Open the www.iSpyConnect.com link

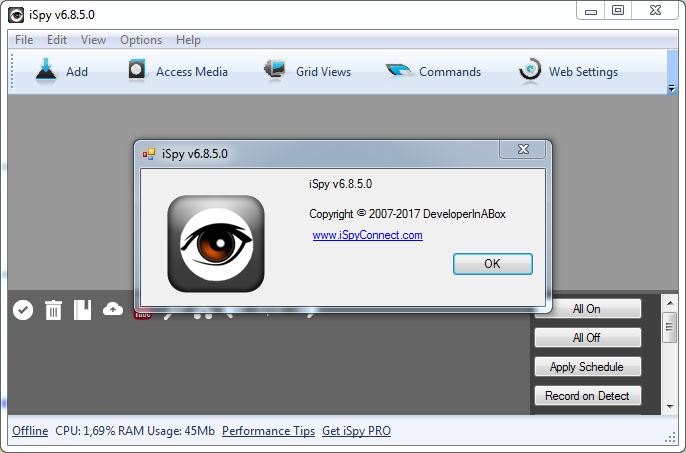coord(368,235)
